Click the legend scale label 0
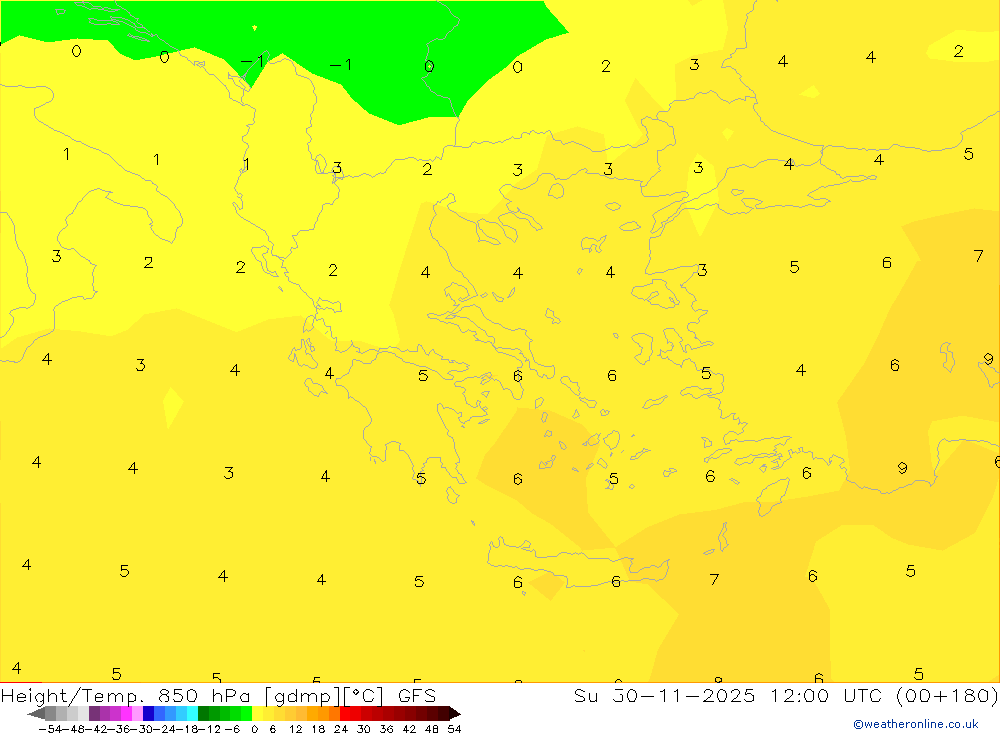Screen dimensions: 1000x733 tap(254, 729)
